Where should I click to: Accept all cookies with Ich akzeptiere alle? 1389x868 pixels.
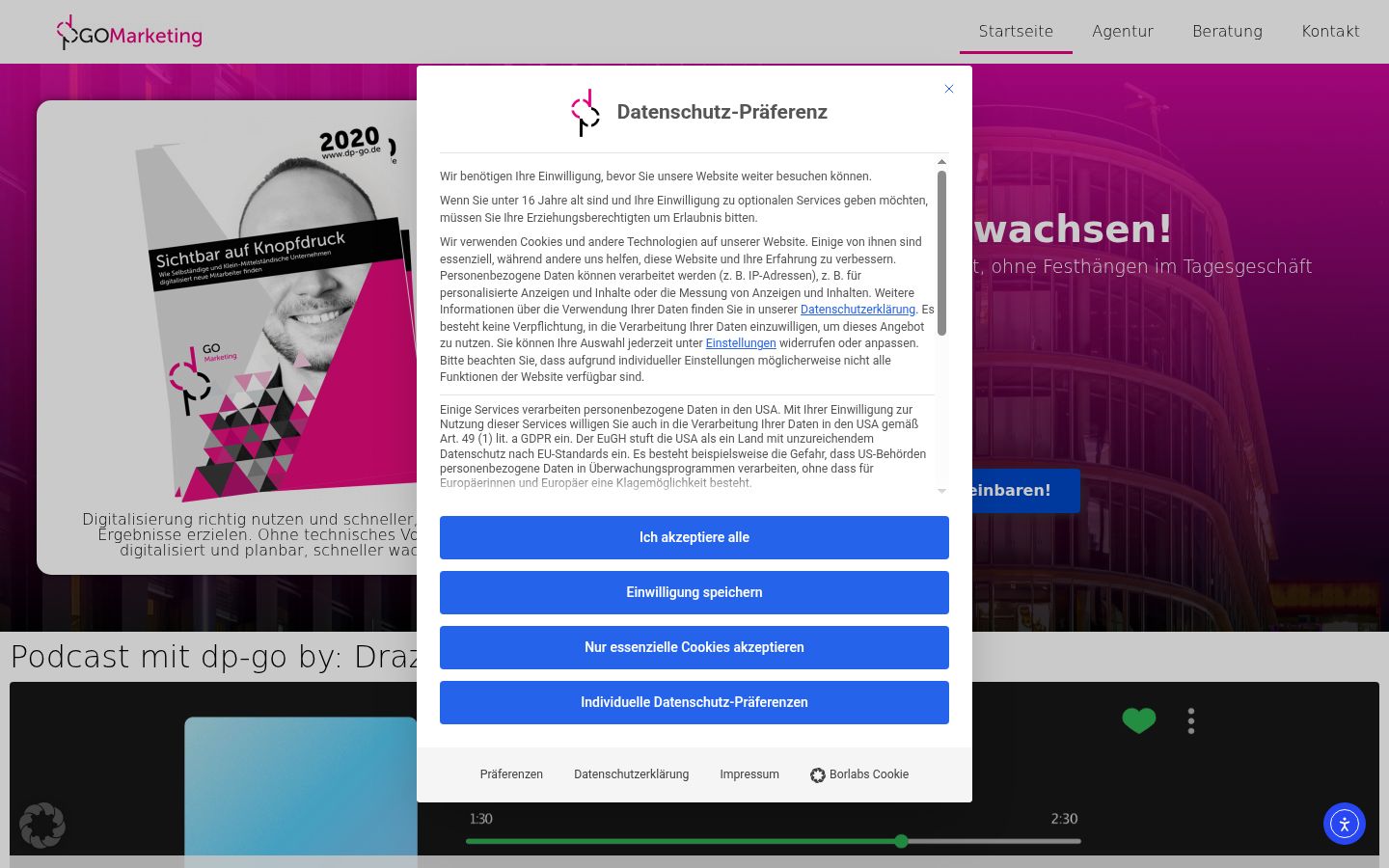[694, 537]
